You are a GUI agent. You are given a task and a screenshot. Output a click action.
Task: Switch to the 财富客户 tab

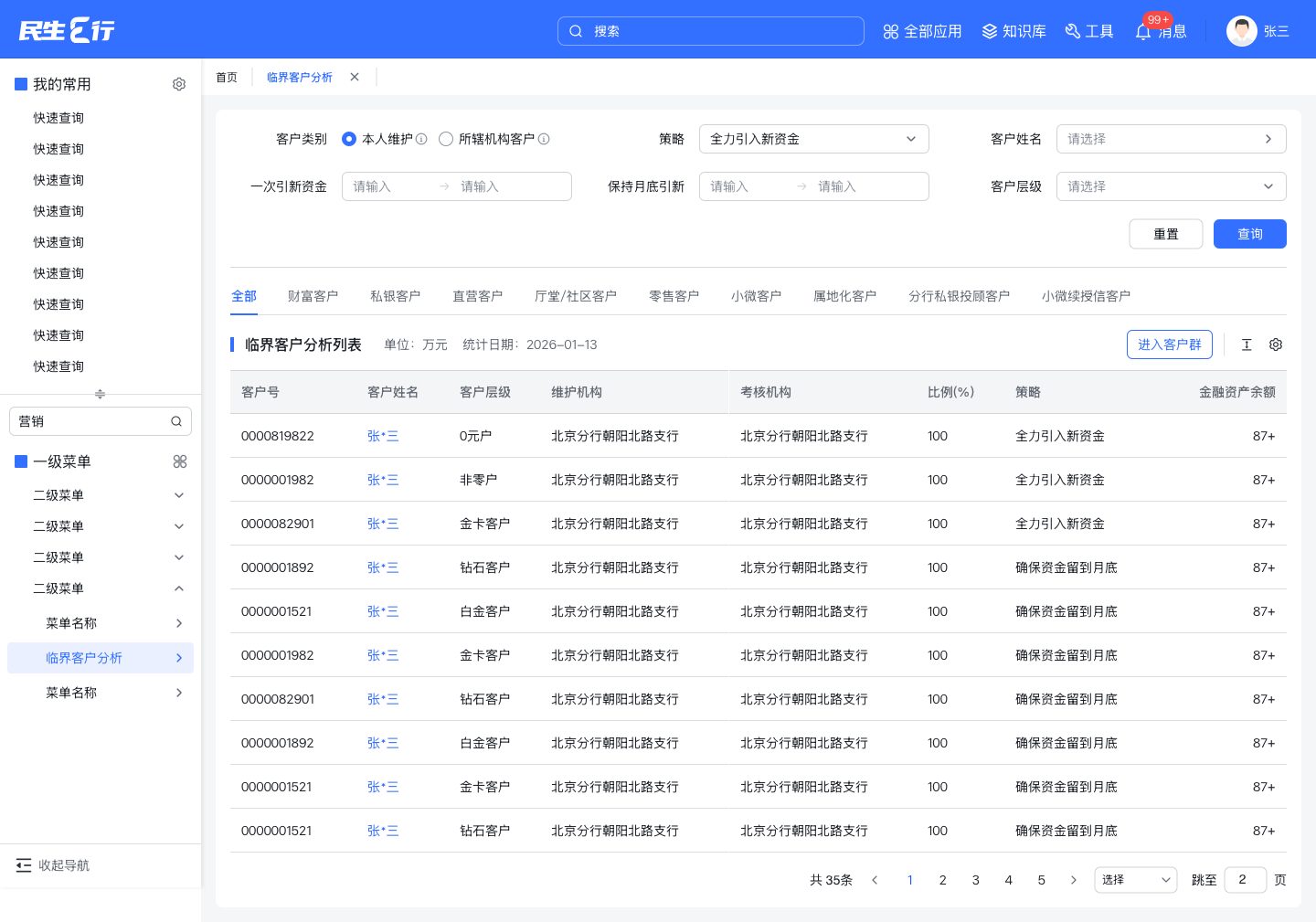click(x=313, y=296)
